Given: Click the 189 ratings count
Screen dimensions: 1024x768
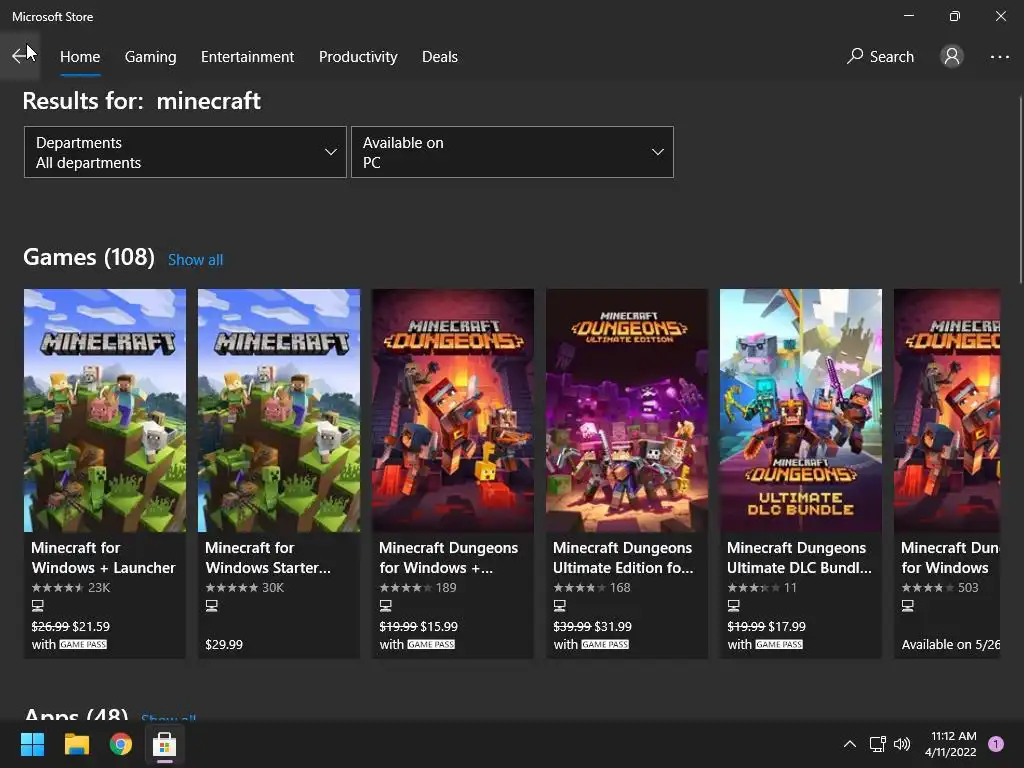Looking at the screenshot, I should click(x=446, y=588).
